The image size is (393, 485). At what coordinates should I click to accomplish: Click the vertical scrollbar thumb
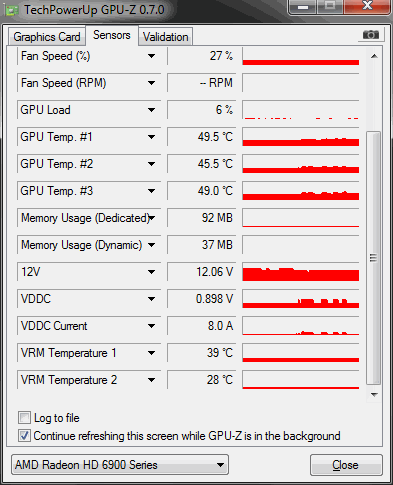point(374,258)
